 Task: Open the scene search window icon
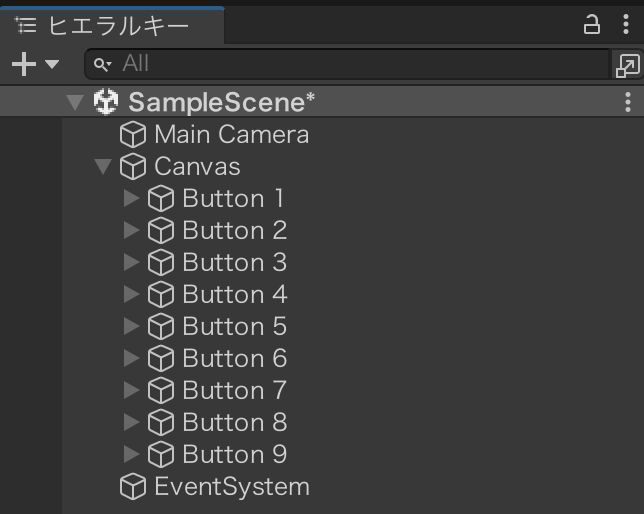(x=627, y=65)
